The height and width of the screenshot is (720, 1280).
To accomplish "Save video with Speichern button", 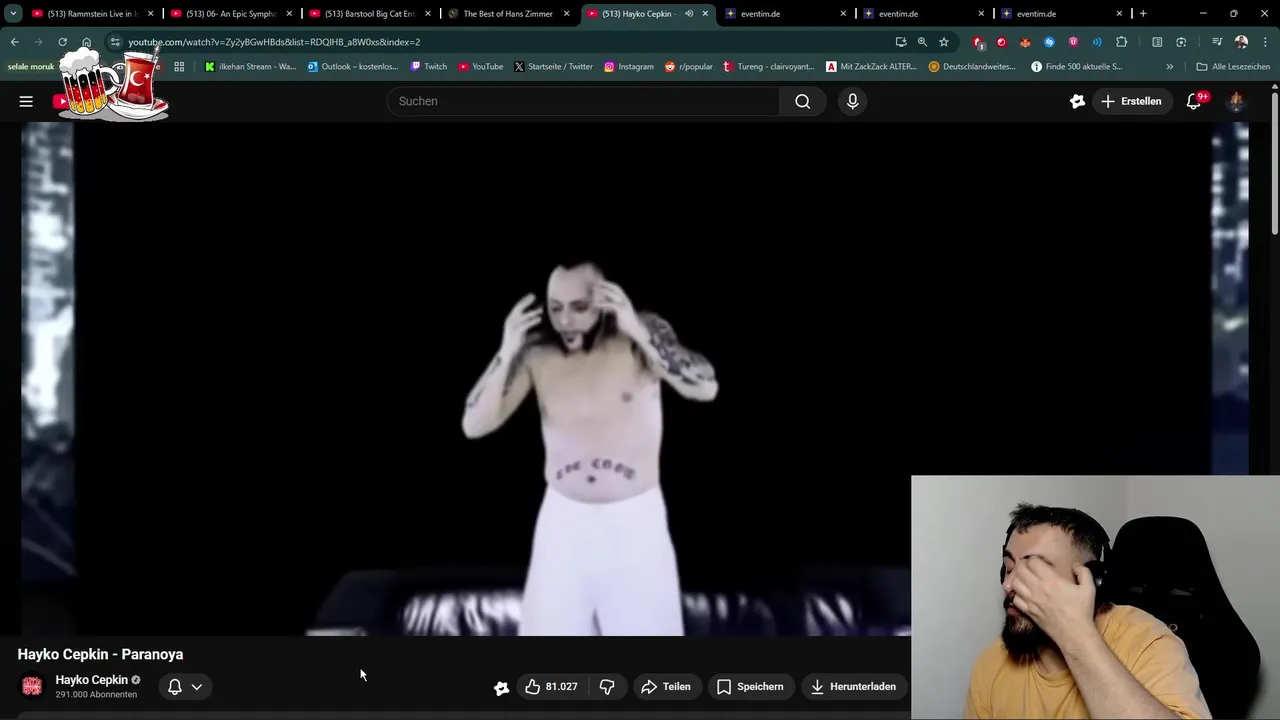I will point(750,686).
